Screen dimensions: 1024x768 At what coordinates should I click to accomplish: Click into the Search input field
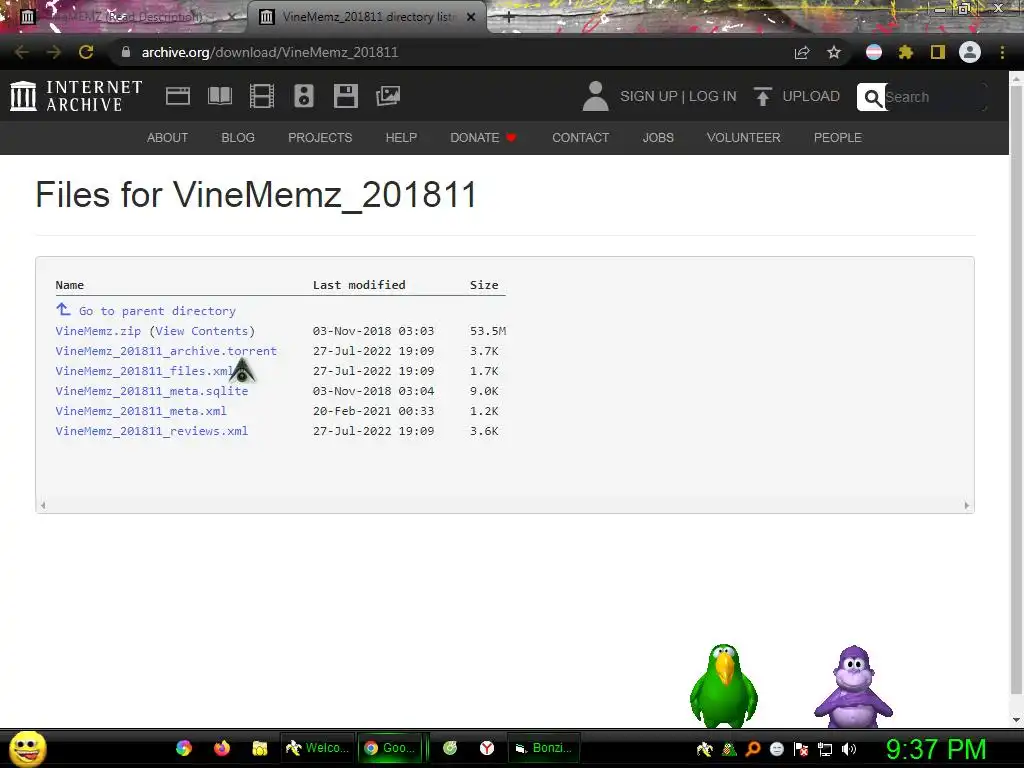[x=934, y=97]
